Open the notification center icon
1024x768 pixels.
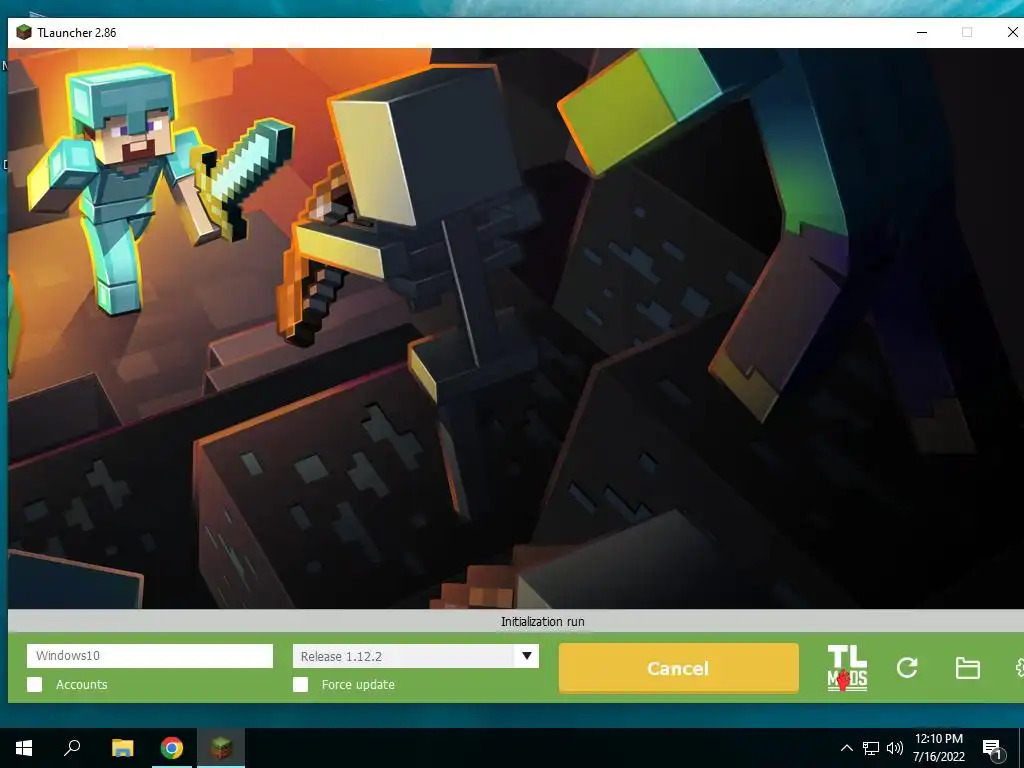click(x=993, y=750)
